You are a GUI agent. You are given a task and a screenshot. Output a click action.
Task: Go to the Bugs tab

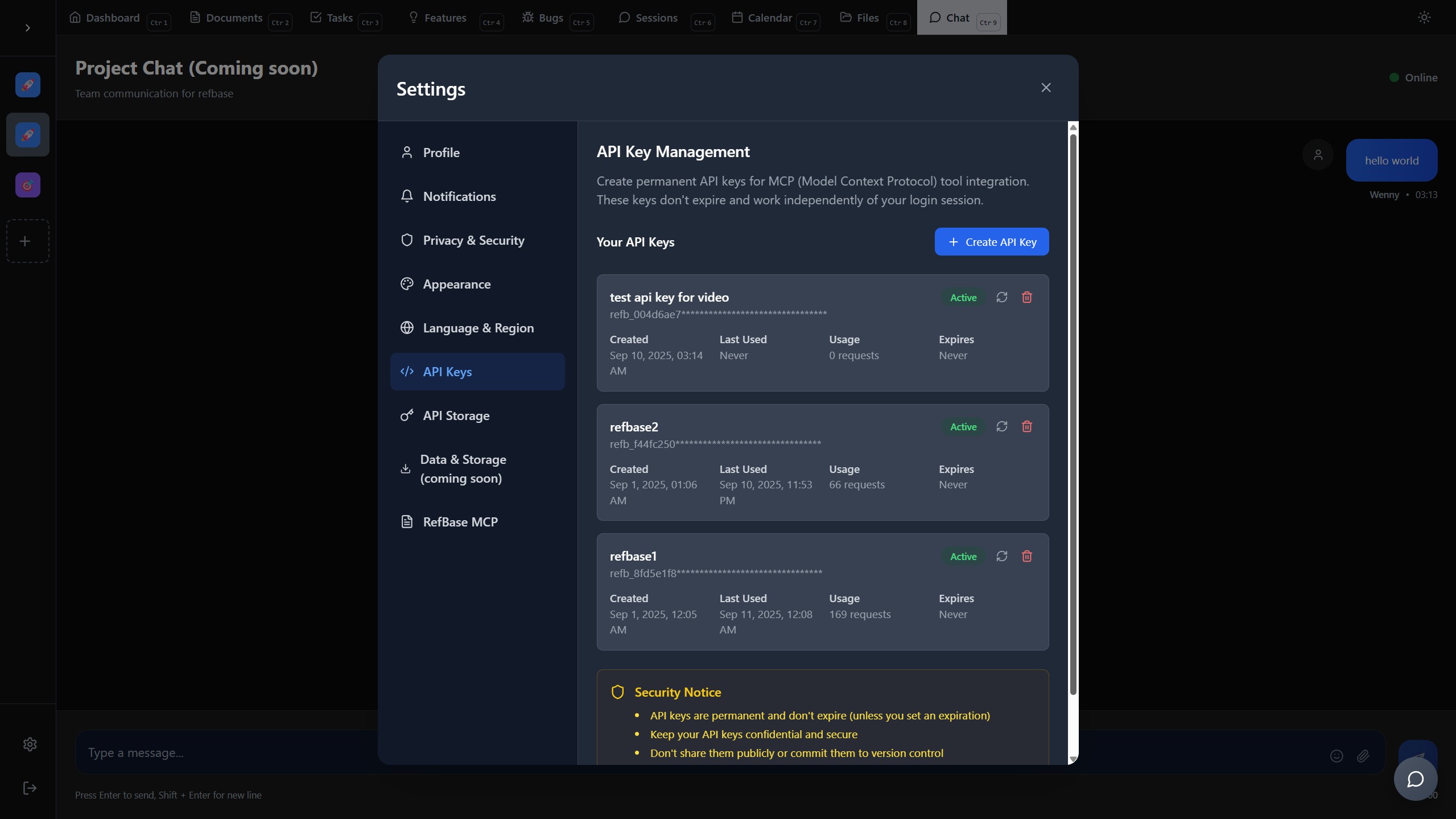[543, 18]
